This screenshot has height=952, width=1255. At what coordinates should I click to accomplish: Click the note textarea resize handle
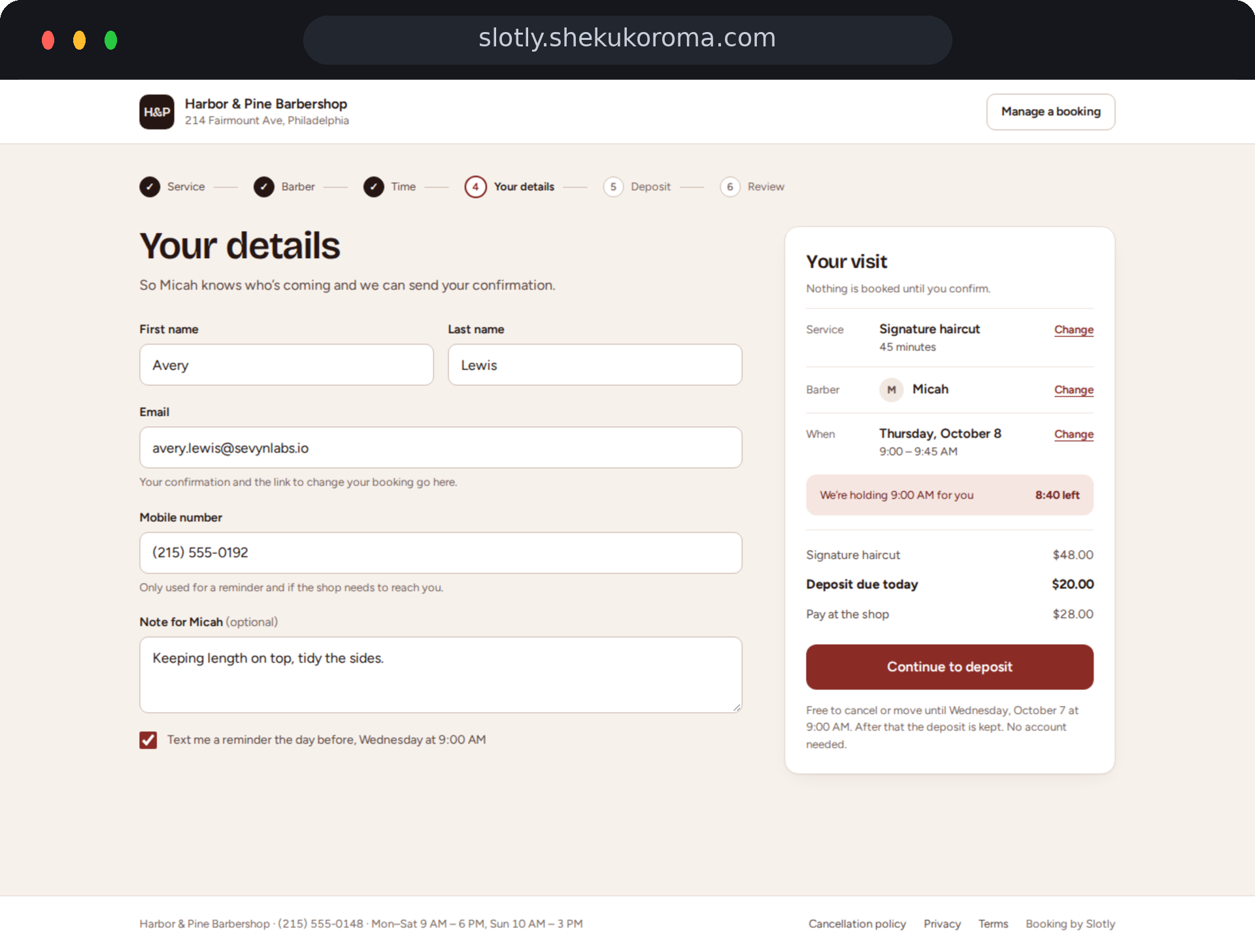tap(737, 708)
